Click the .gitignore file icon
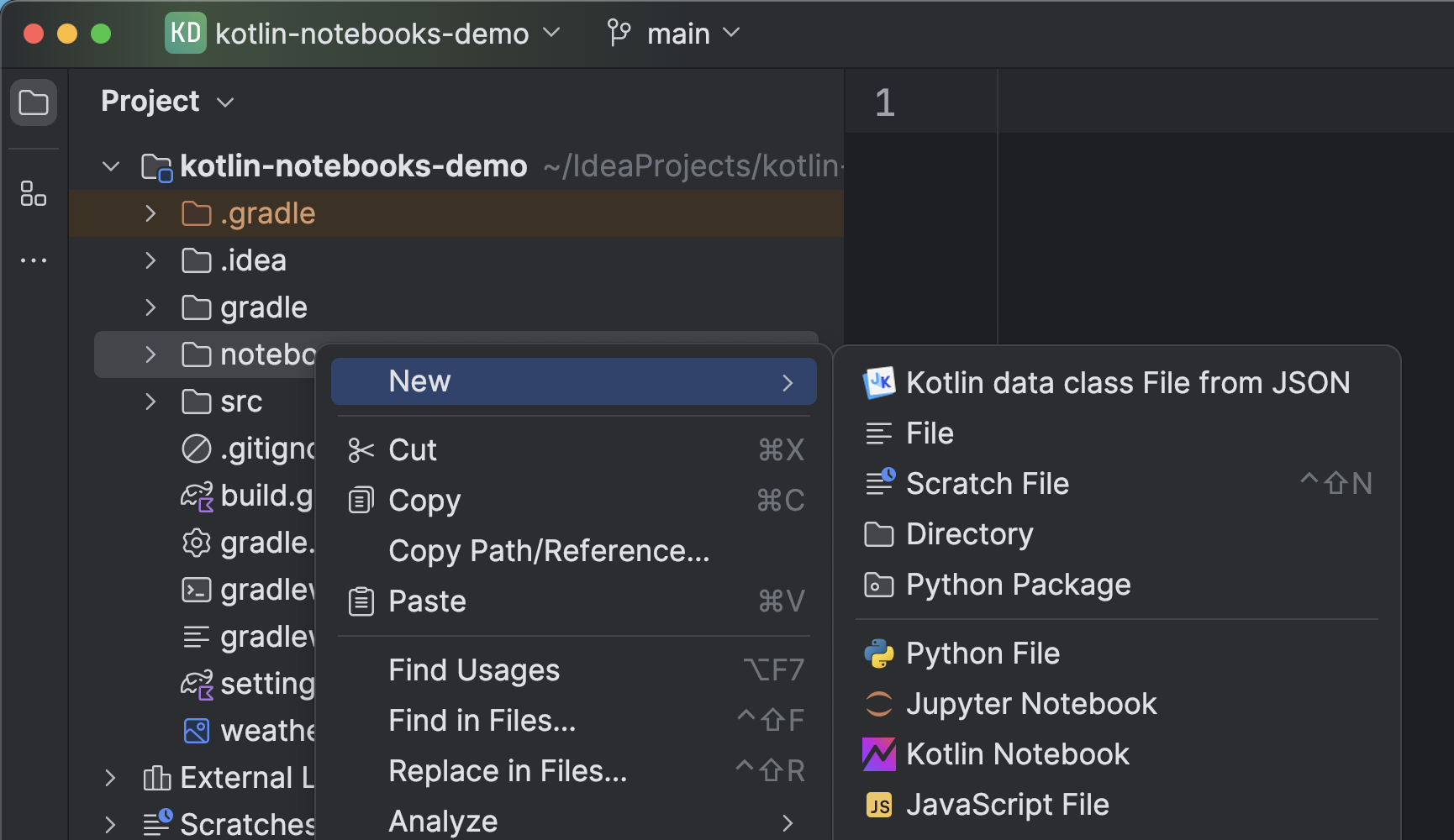The height and width of the screenshot is (840, 1454). coord(197,449)
